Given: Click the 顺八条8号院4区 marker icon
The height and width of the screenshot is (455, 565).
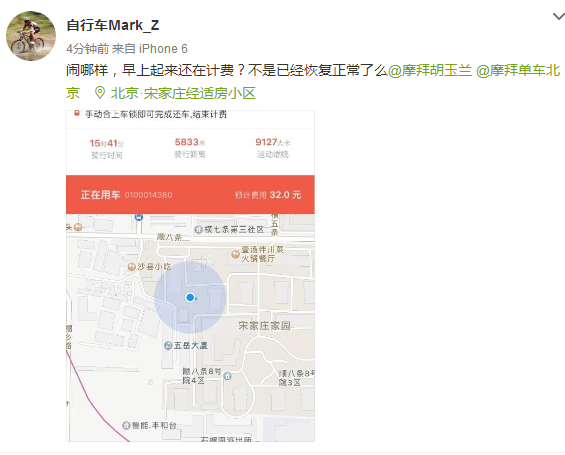Looking at the screenshot, I should click(x=227, y=376).
